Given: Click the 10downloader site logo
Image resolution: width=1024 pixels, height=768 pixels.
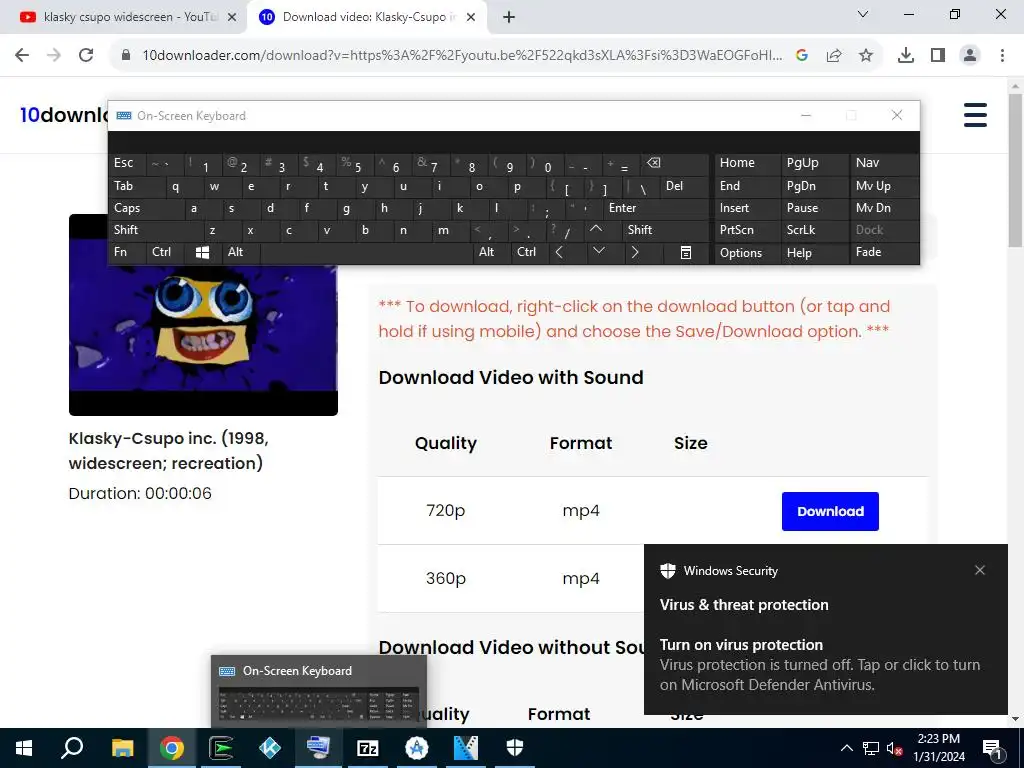Looking at the screenshot, I should 64,115.
